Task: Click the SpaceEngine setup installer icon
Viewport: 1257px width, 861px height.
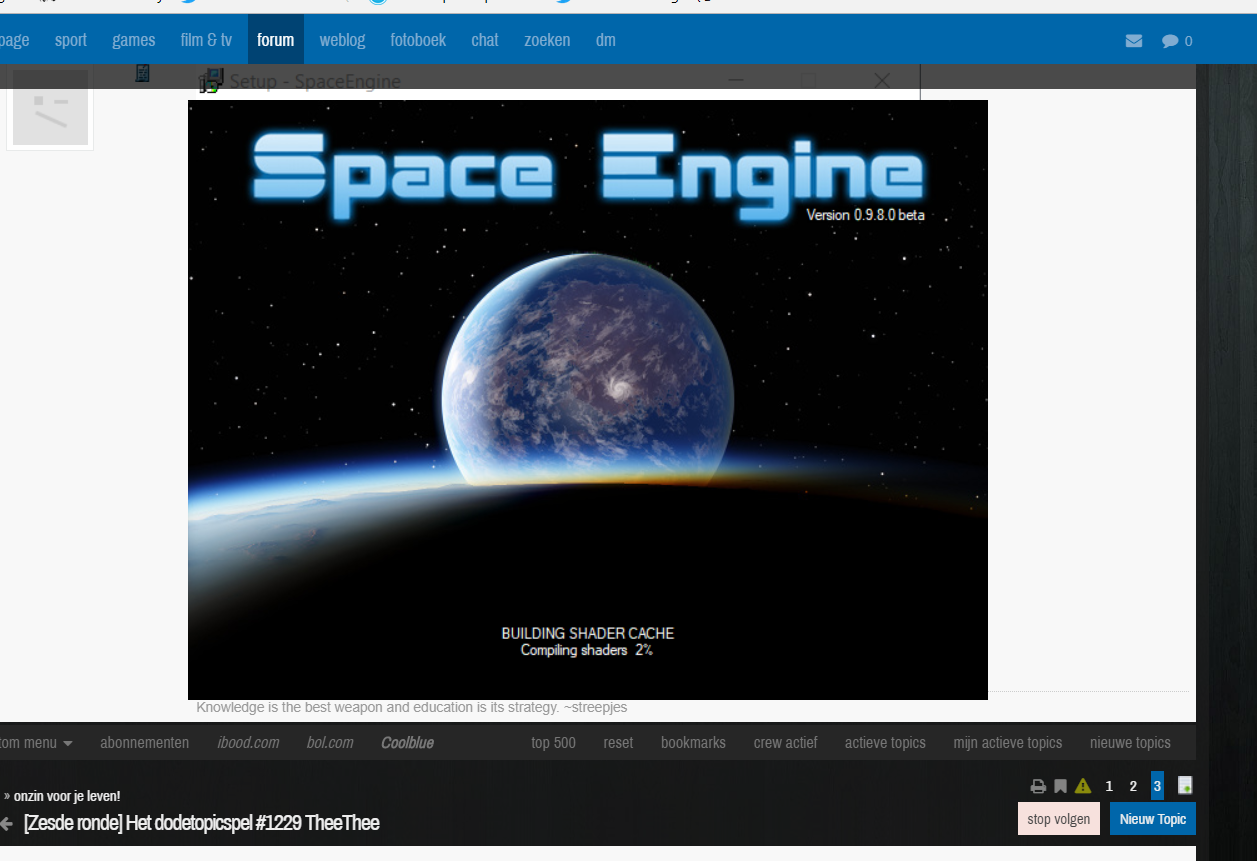Action: point(210,82)
